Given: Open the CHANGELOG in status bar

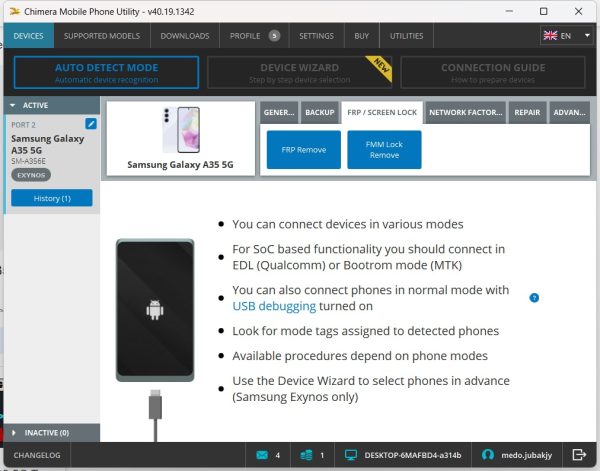Looking at the screenshot, I should [37, 455].
